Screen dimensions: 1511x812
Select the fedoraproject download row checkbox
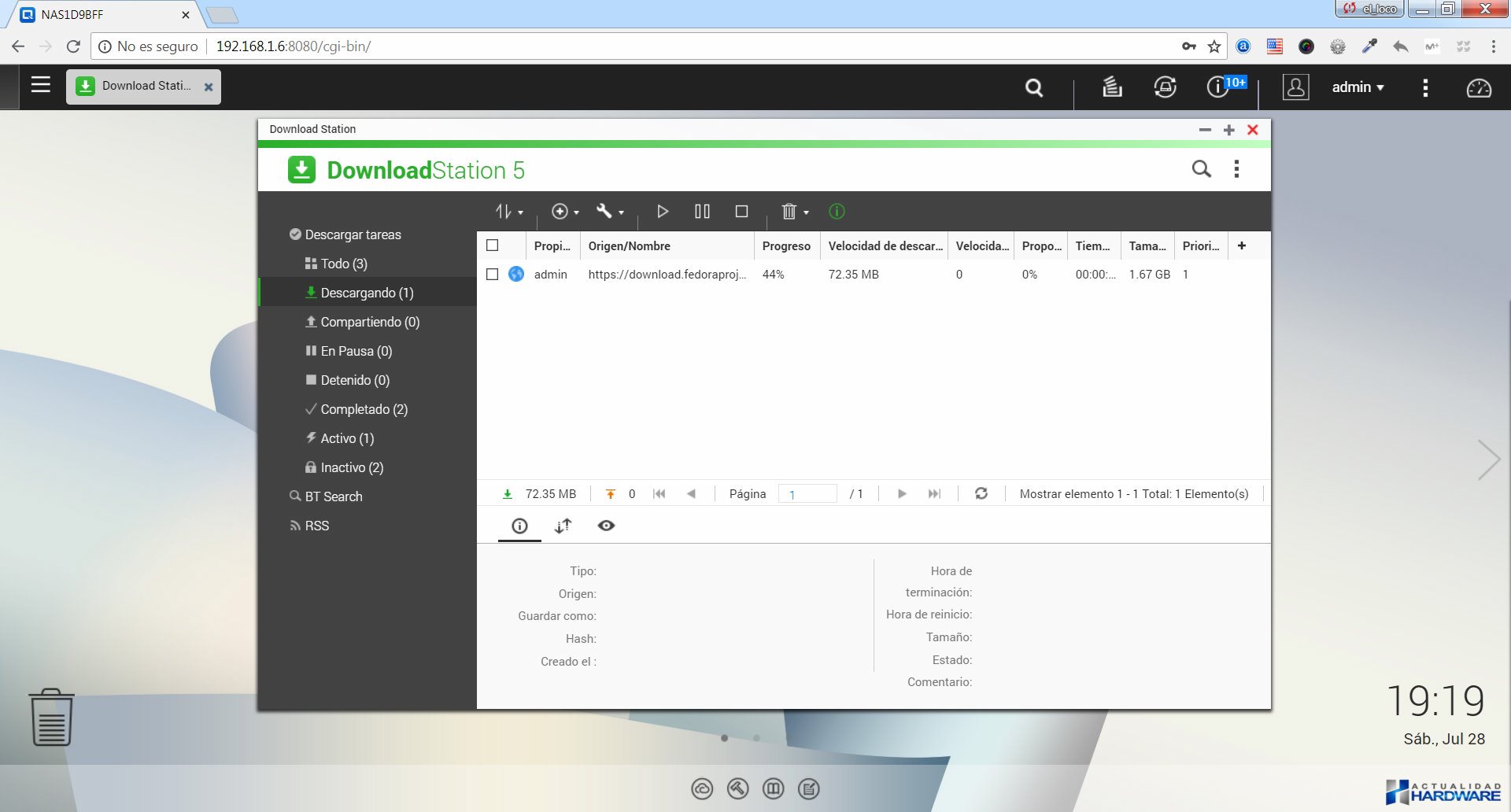click(x=493, y=274)
